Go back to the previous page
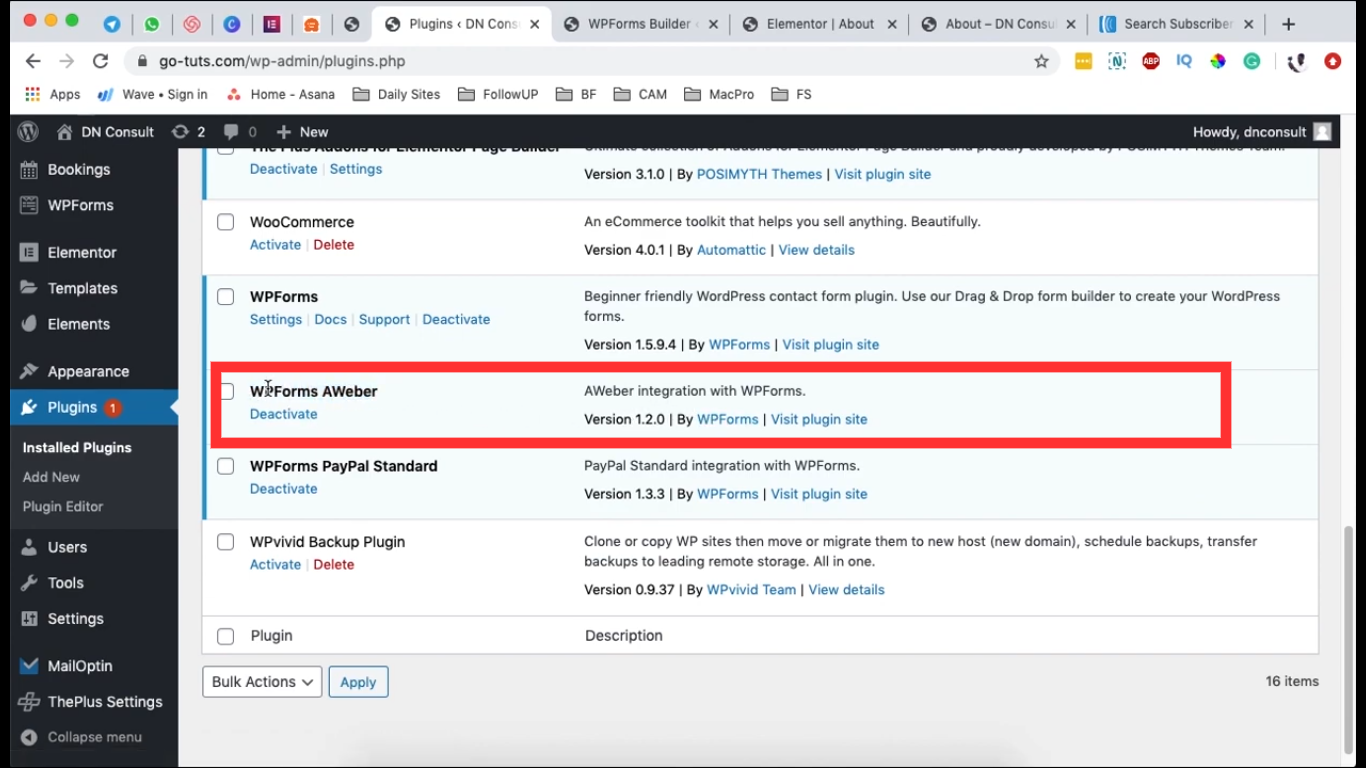Screen dimensions: 1366x768 pyautogui.click(x=33, y=61)
